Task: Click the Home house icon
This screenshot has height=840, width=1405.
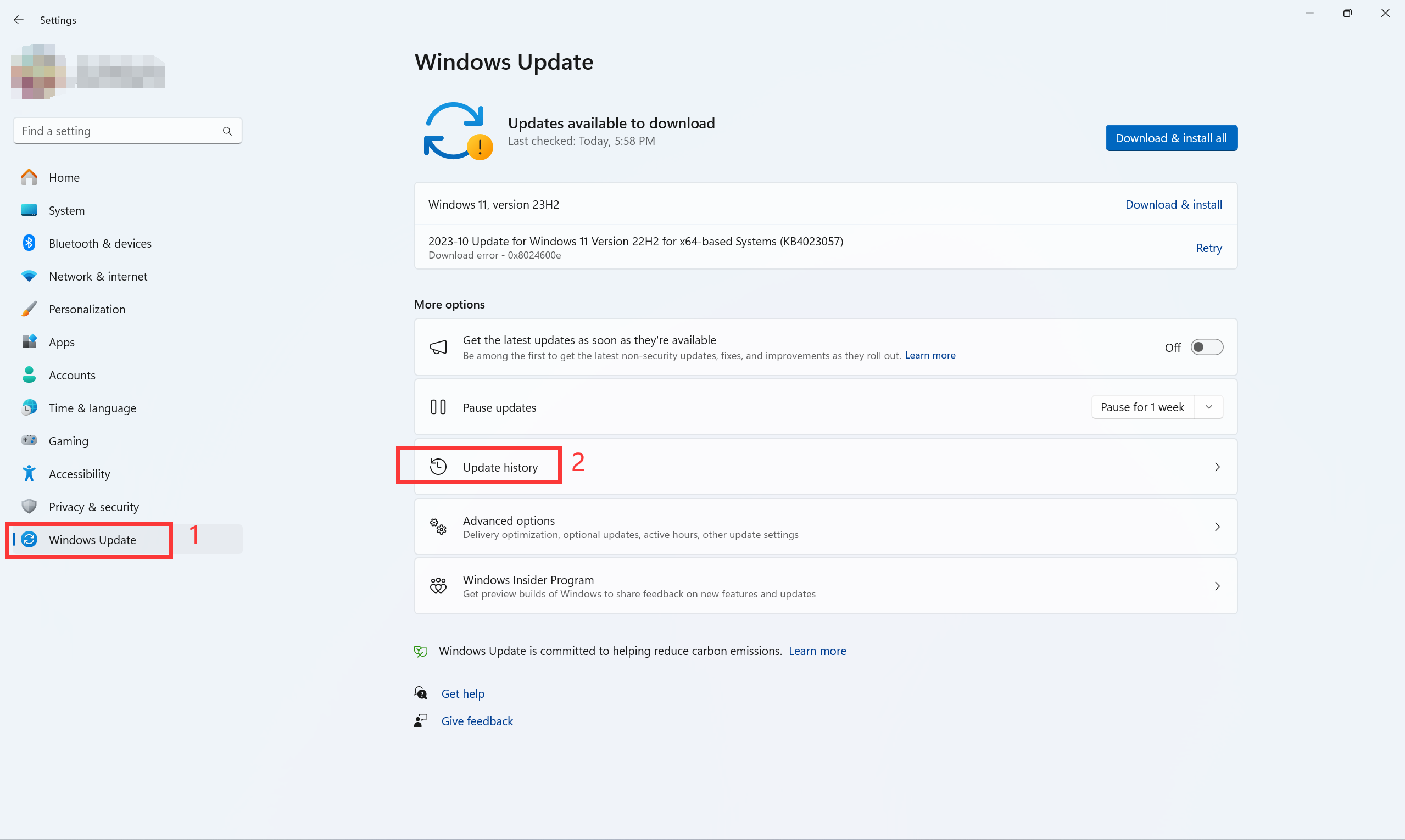Action: pos(29,177)
